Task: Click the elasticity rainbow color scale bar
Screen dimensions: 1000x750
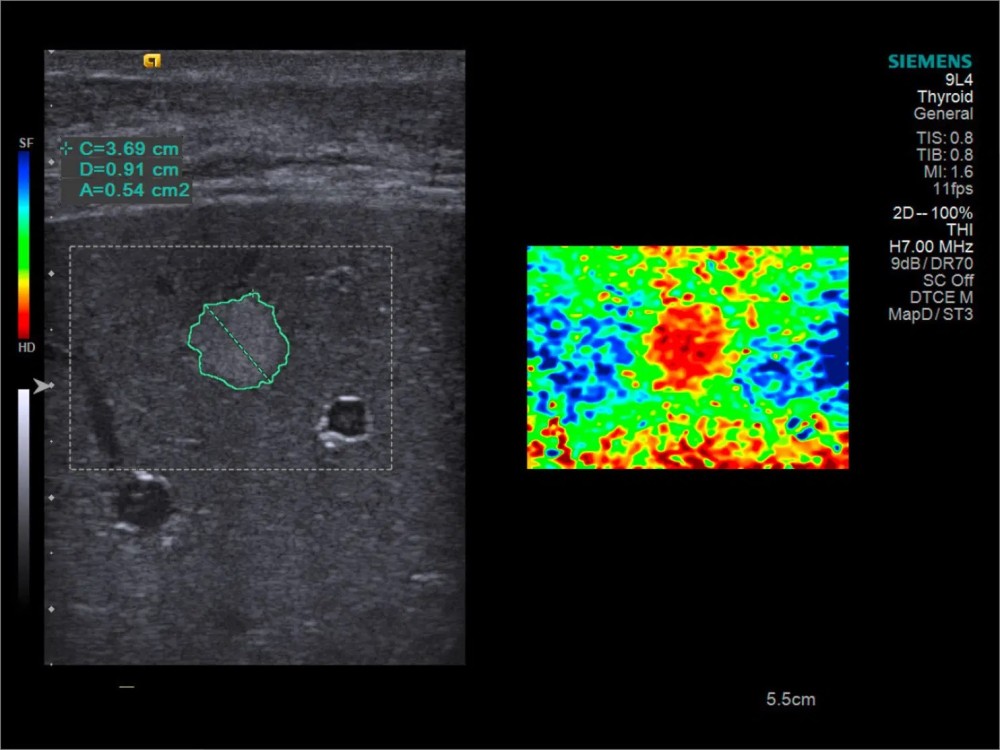Action: point(24,245)
